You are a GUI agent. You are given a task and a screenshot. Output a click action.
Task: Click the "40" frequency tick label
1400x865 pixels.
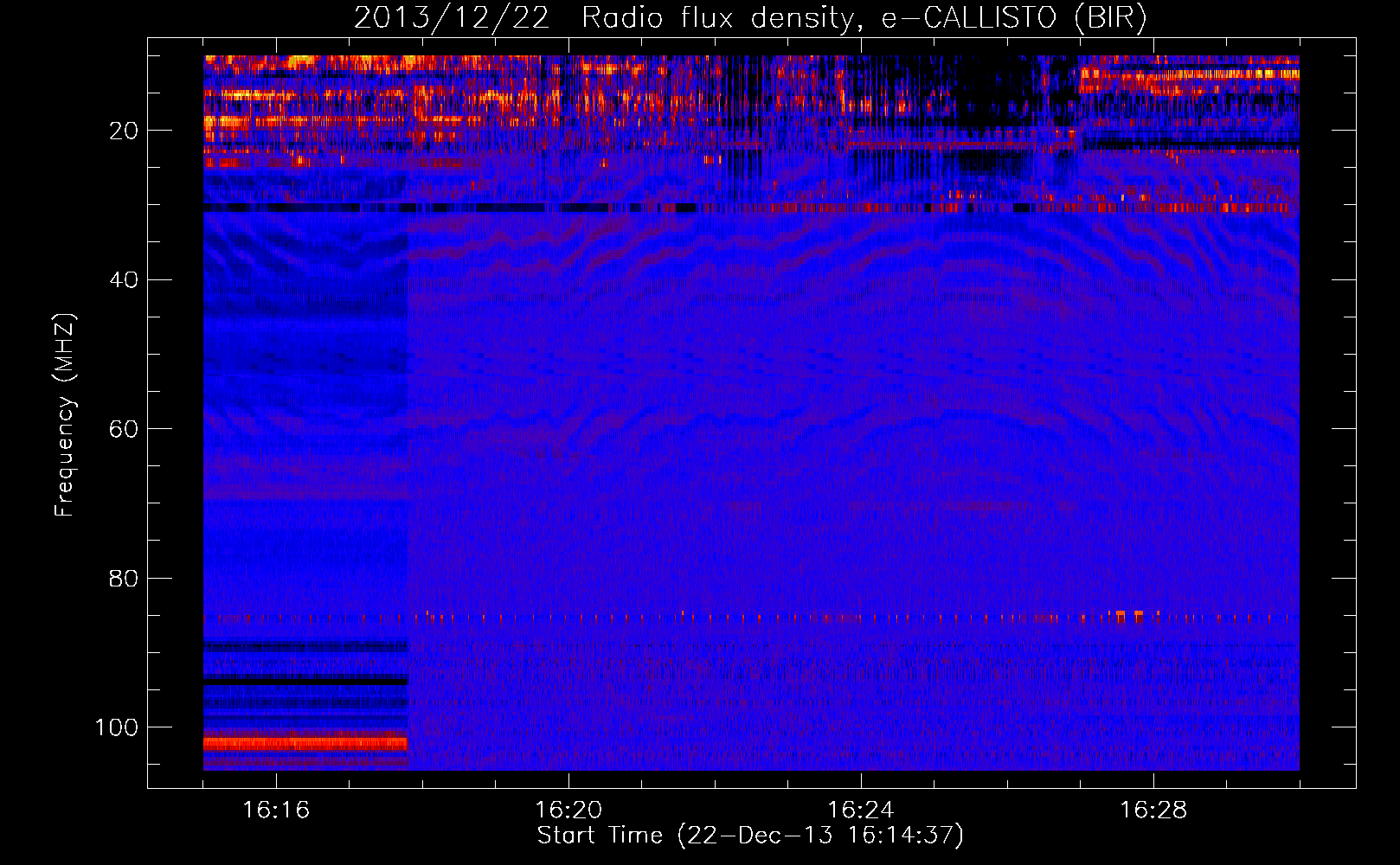125,280
